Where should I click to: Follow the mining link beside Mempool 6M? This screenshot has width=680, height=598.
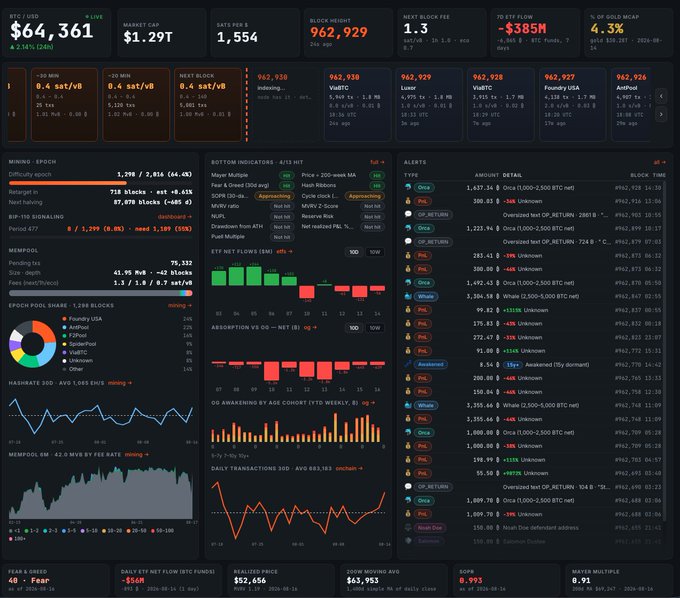coord(137,454)
